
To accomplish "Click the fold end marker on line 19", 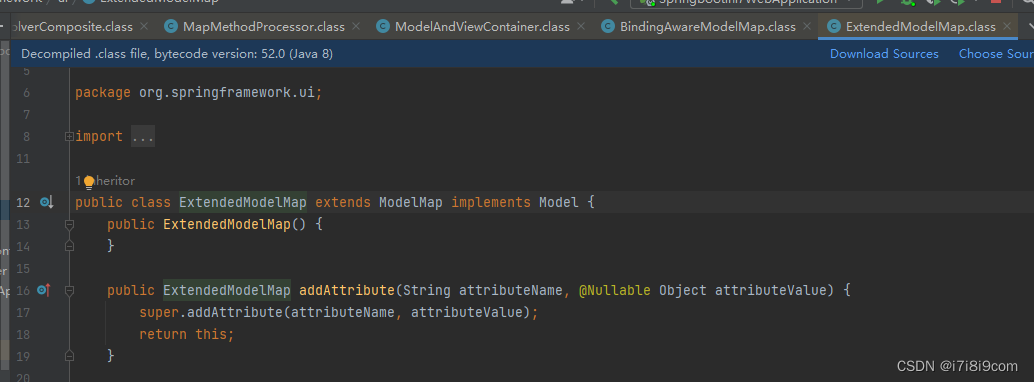I will pyautogui.click(x=69, y=356).
